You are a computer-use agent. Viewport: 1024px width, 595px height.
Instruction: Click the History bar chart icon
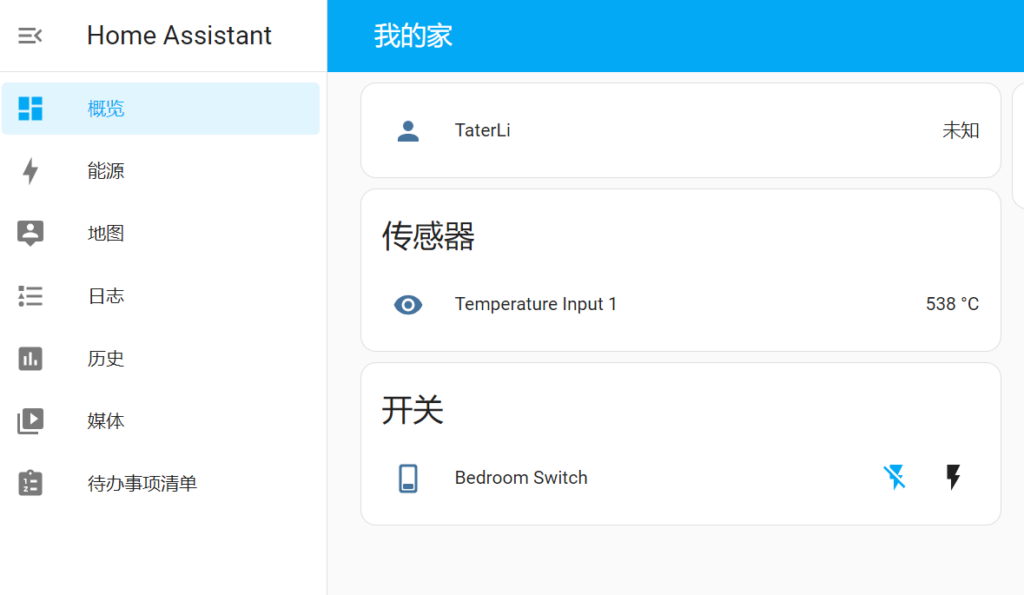pos(30,359)
